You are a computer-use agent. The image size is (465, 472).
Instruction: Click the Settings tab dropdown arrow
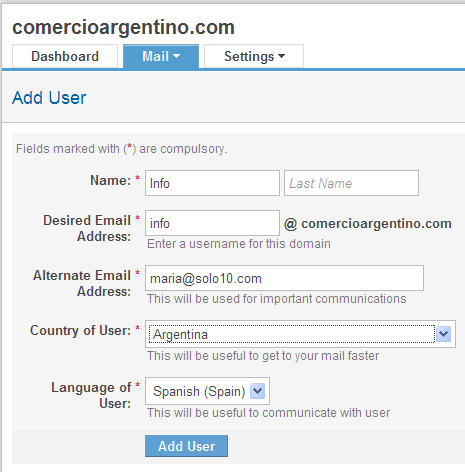point(282,56)
